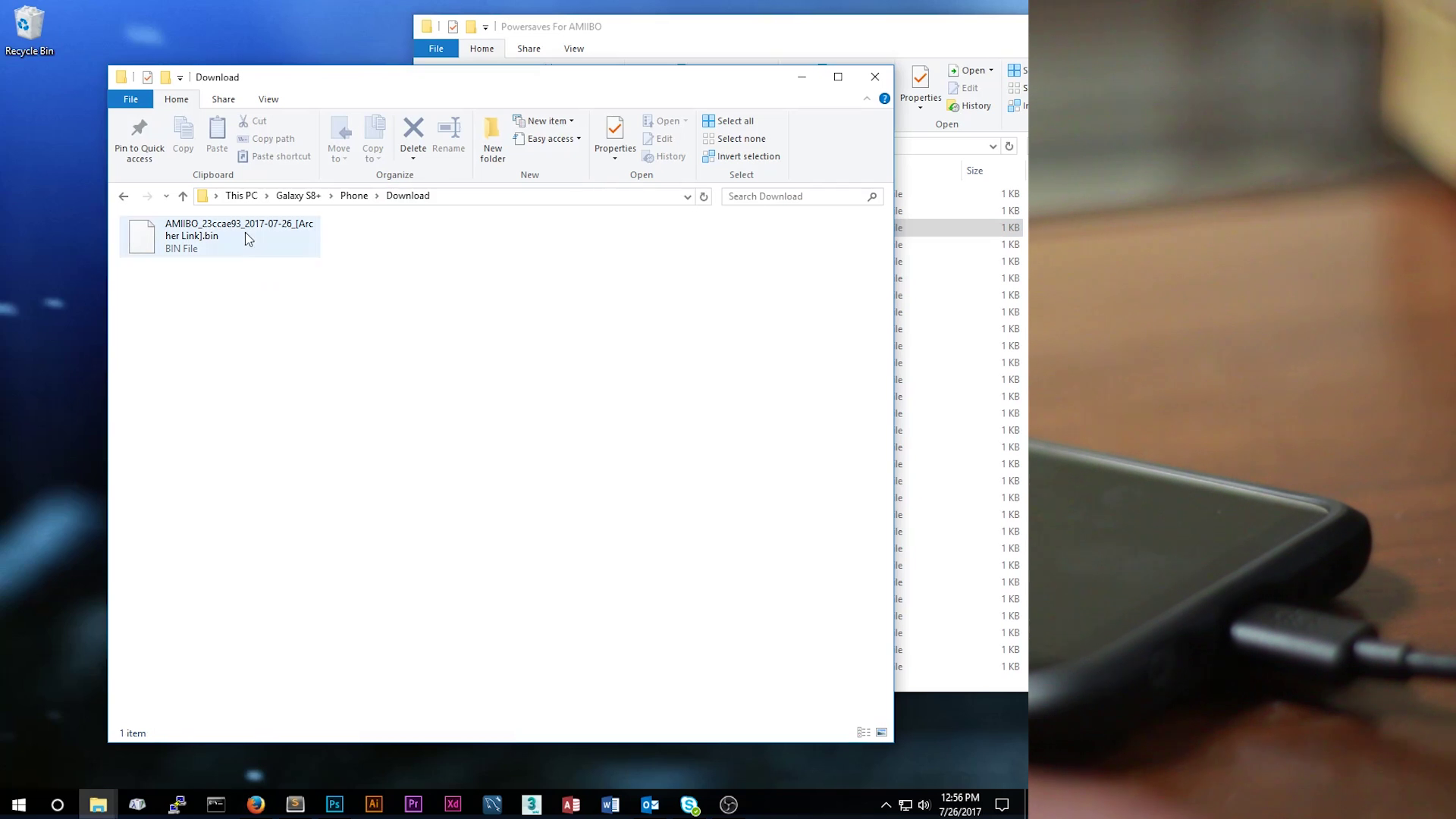Launch Illustrator from the taskbar

point(374,805)
